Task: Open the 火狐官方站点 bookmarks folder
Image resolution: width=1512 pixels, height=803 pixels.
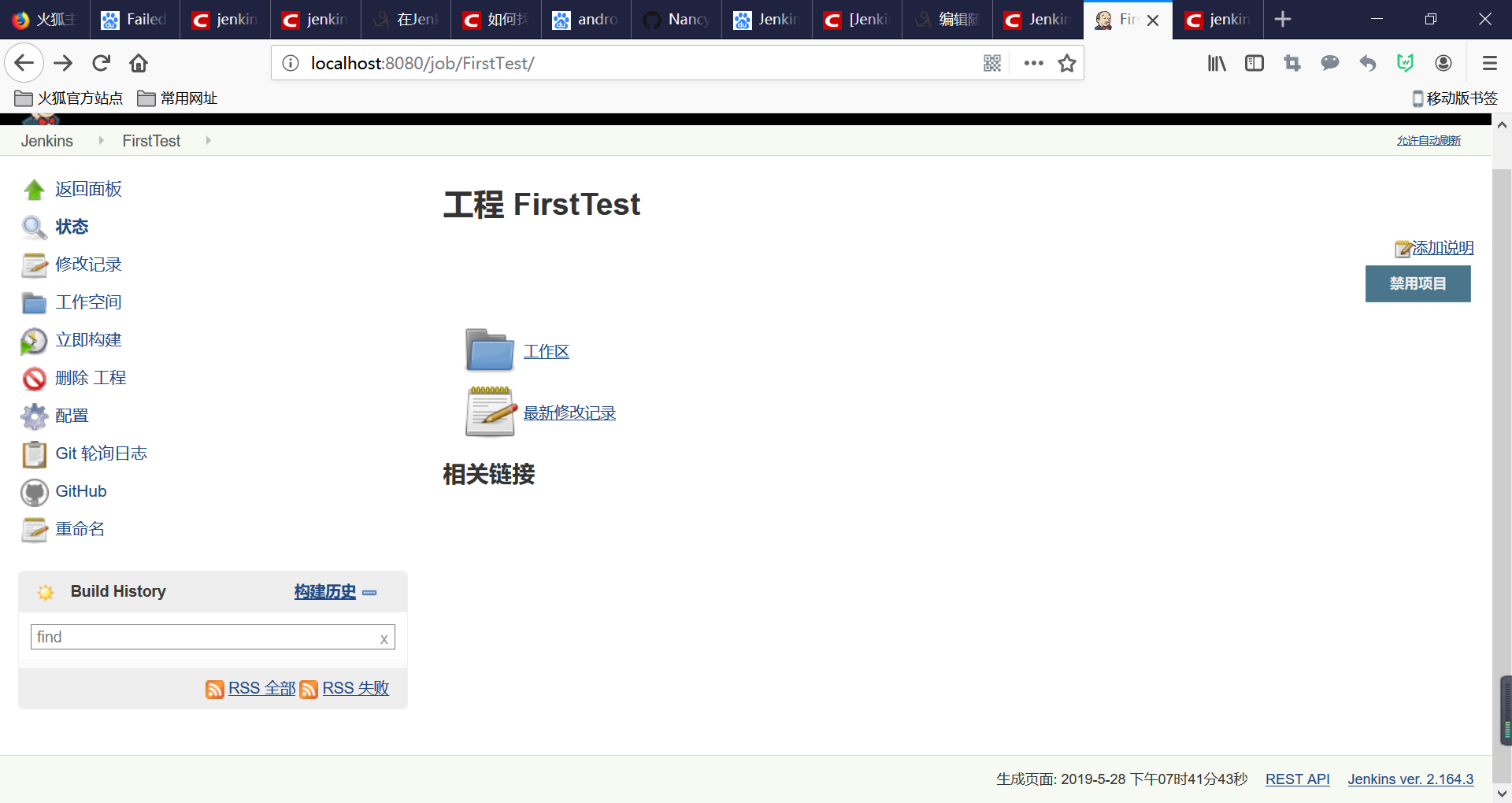Action: pos(69,98)
